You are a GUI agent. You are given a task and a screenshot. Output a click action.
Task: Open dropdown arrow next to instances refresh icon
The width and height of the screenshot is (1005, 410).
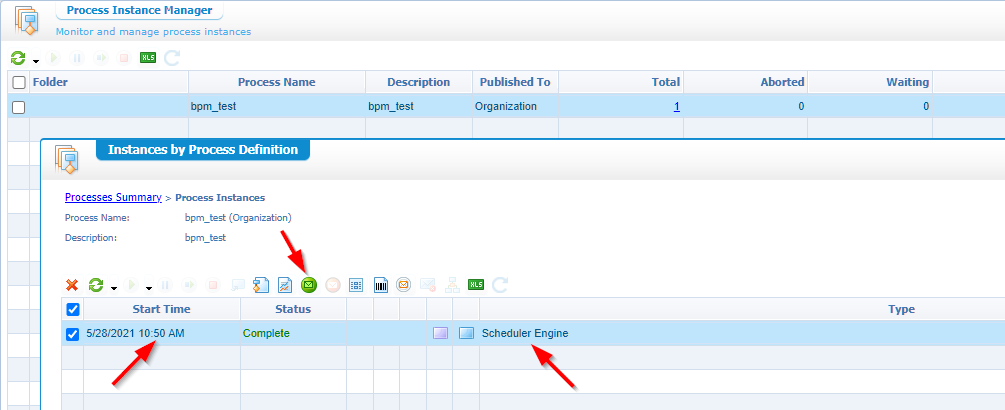coord(113,288)
